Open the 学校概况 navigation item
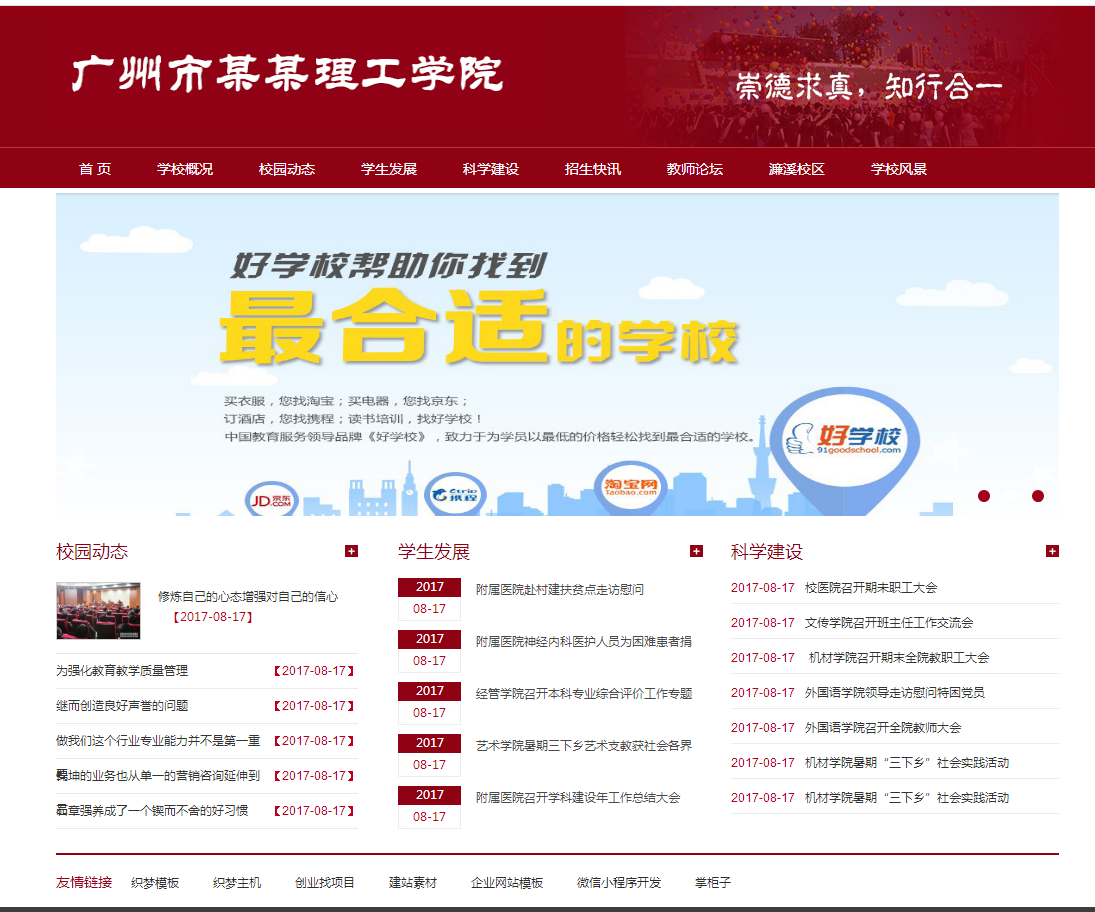The image size is (1095, 912). (x=185, y=169)
